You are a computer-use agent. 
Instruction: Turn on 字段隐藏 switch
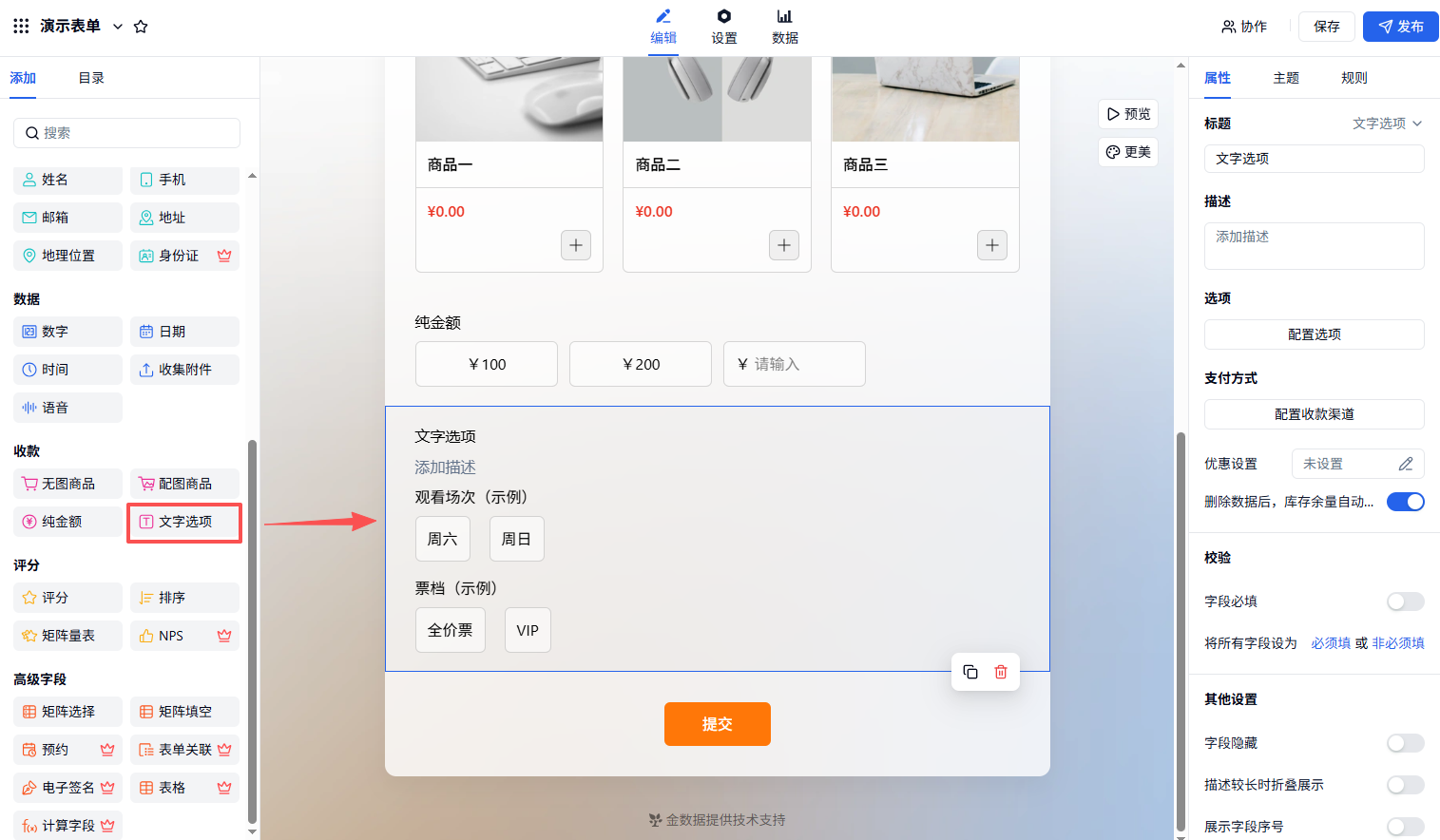1405,743
